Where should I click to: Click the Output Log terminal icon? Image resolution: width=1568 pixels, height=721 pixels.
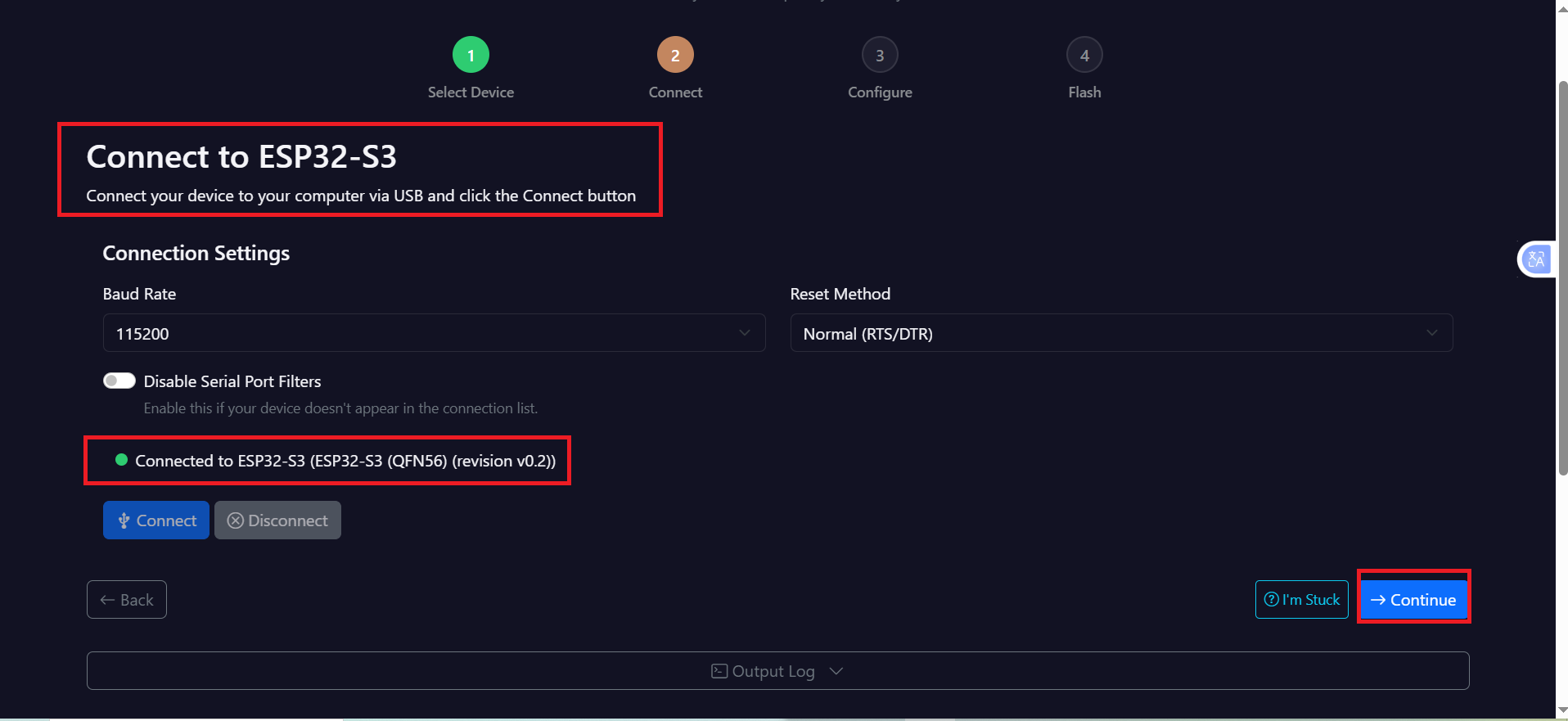pyautogui.click(x=719, y=671)
